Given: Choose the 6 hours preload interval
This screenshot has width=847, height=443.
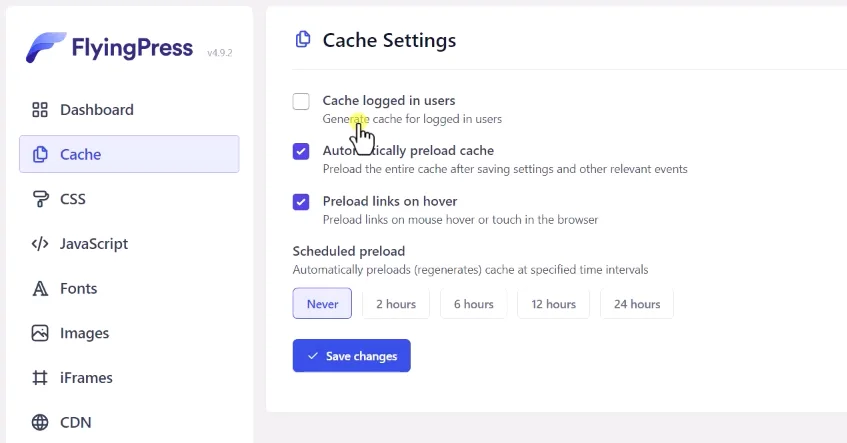Looking at the screenshot, I should (x=473, y=304).
